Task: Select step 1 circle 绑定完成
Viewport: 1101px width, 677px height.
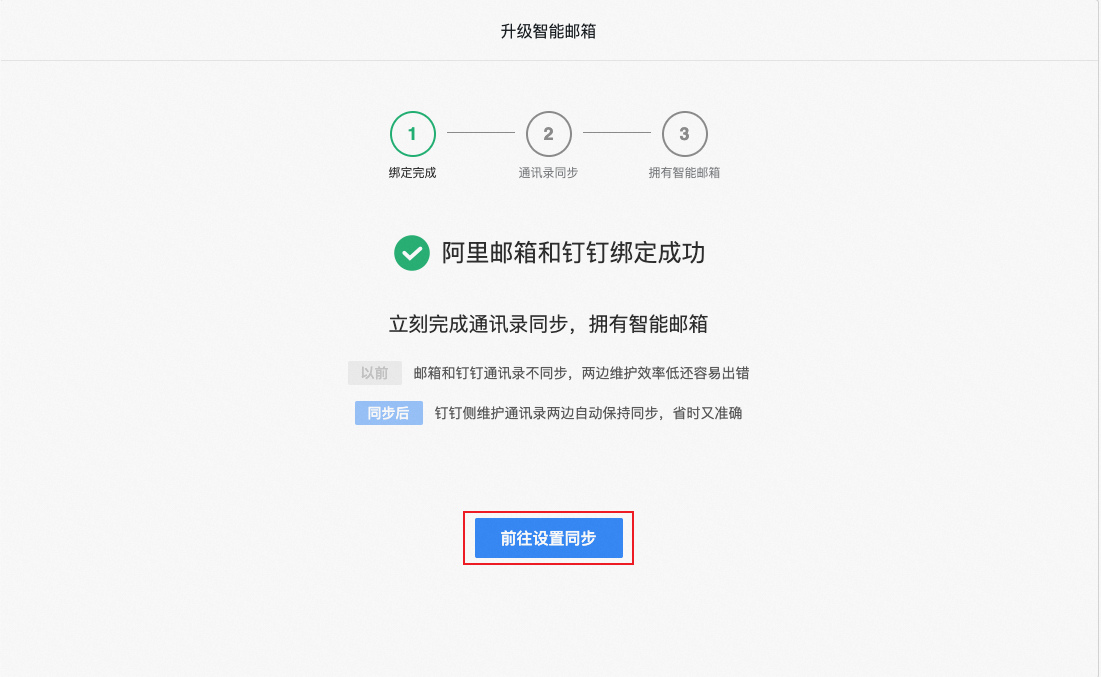Action: click(413, 133)
